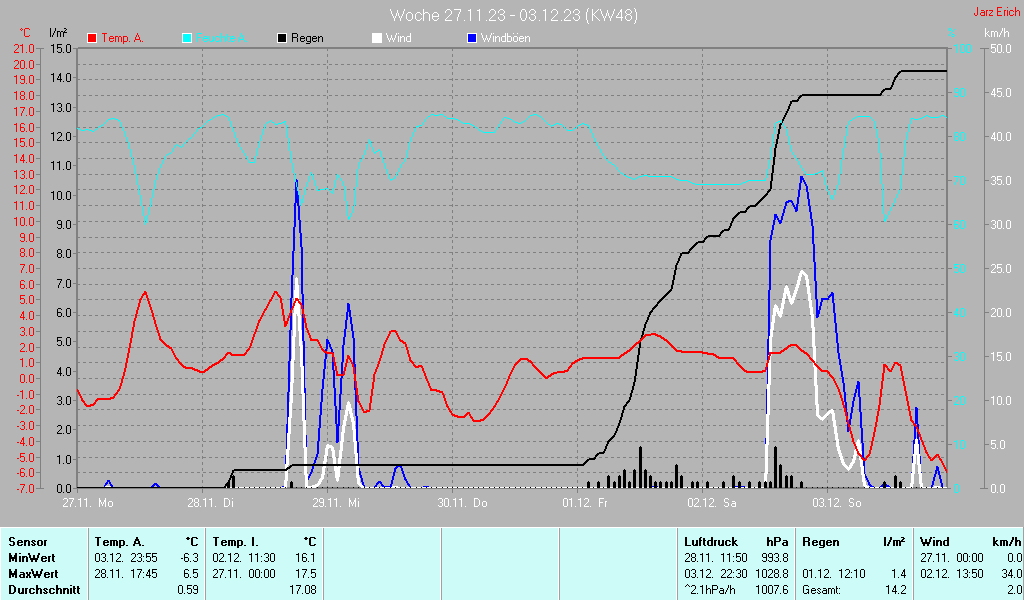Click the 21.0 temperature axis value
The width and height of the screenshot is (1024, 600).
tap(24, 49)
